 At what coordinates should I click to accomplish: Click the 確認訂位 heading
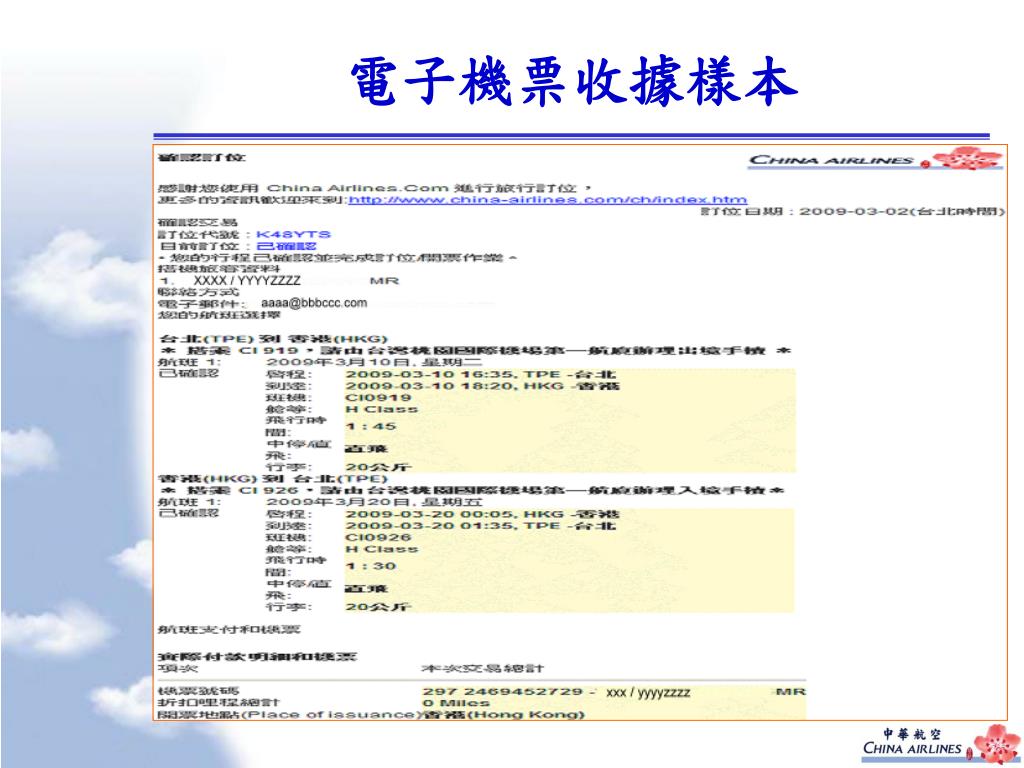coord(201,157)
